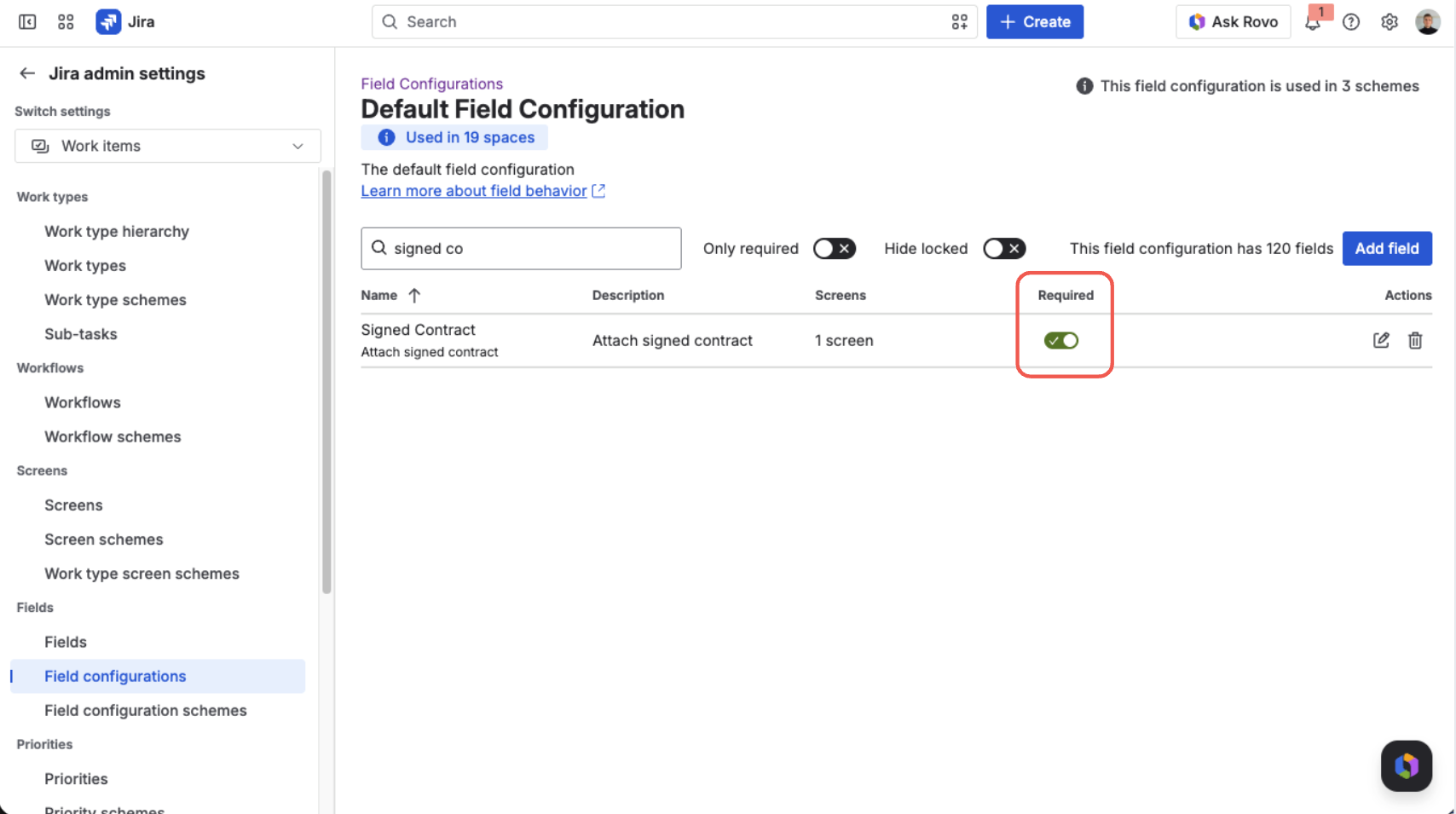Viewport: 1456px width, 814px height.
Task: Open the search filter apps icon
Action: [960, 22]
